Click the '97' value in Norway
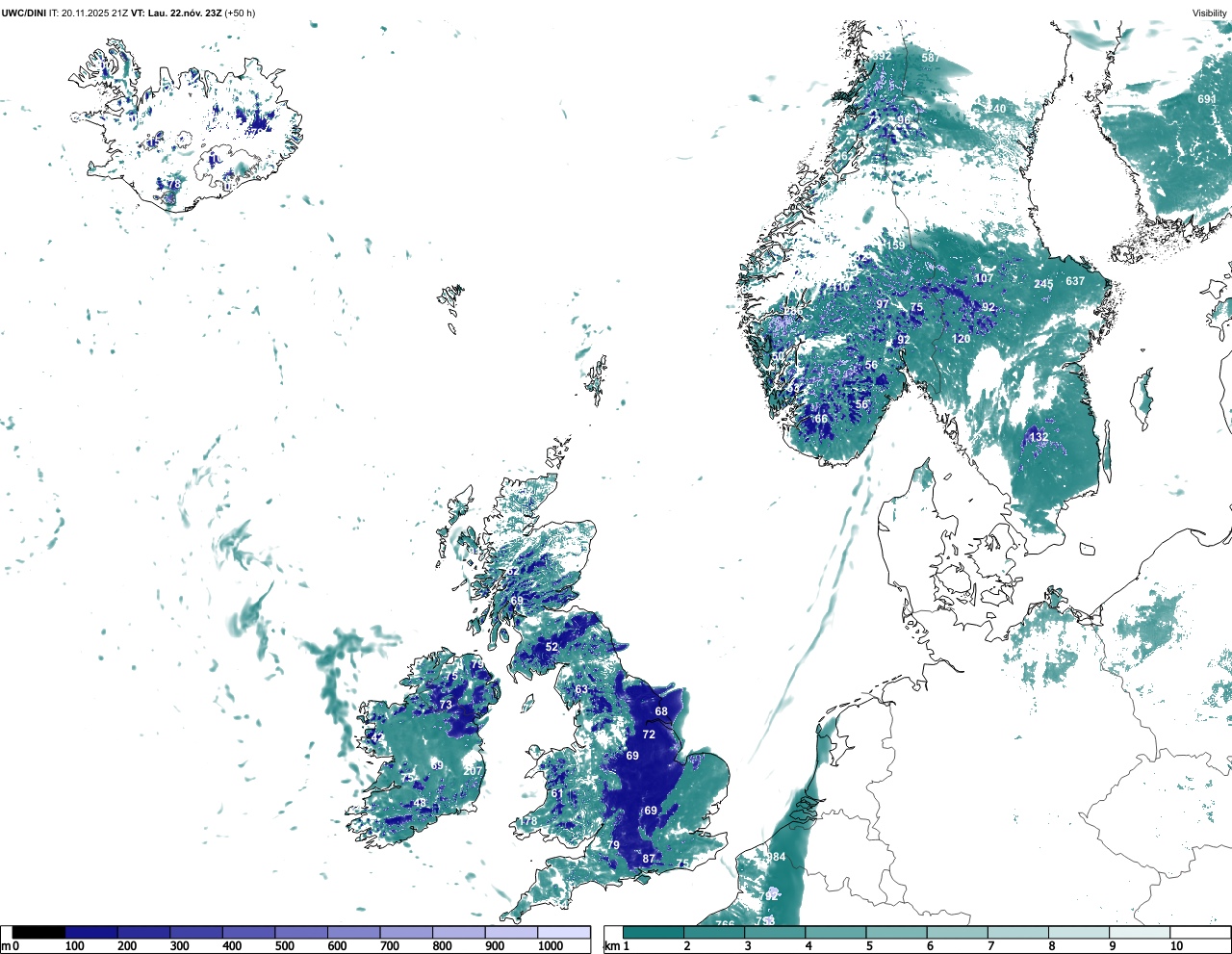This screenshot has height=954, width=1232. [883, 304]
